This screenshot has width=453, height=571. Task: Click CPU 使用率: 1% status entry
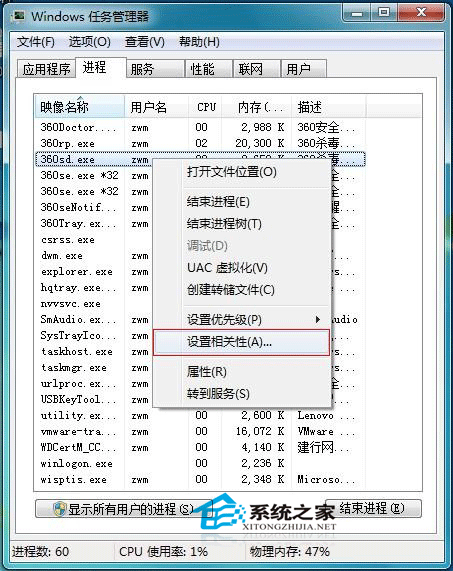164,552
